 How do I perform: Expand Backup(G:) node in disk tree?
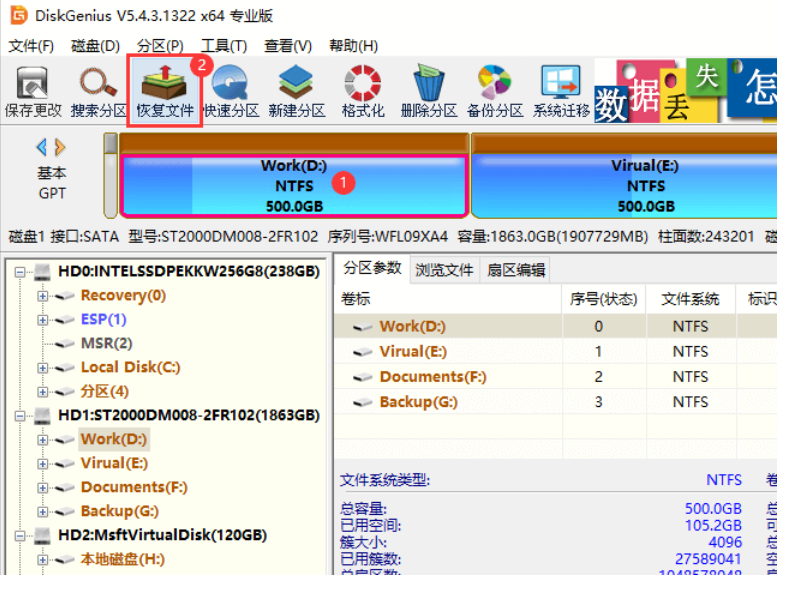pos(43,512)
